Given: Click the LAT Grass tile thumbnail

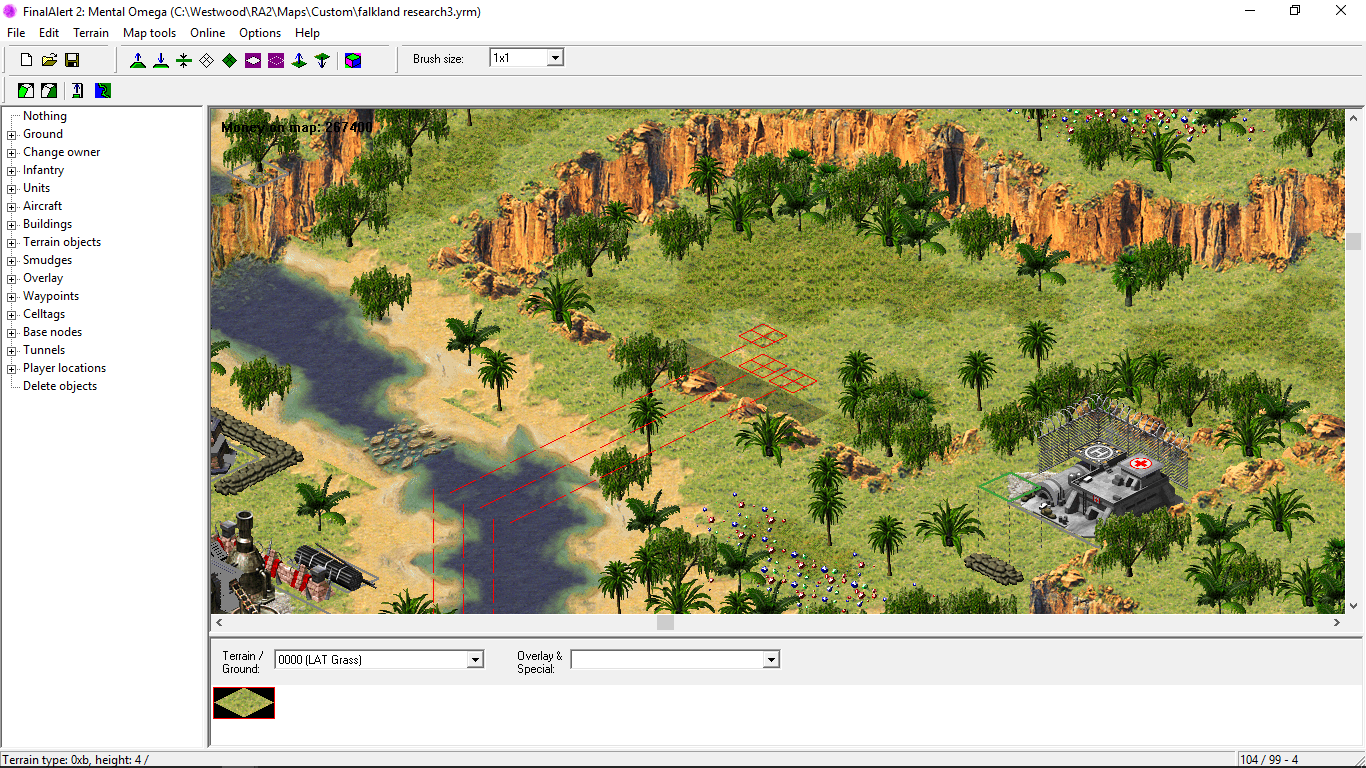Looking at the screenshot, I should tap(244, 703).
